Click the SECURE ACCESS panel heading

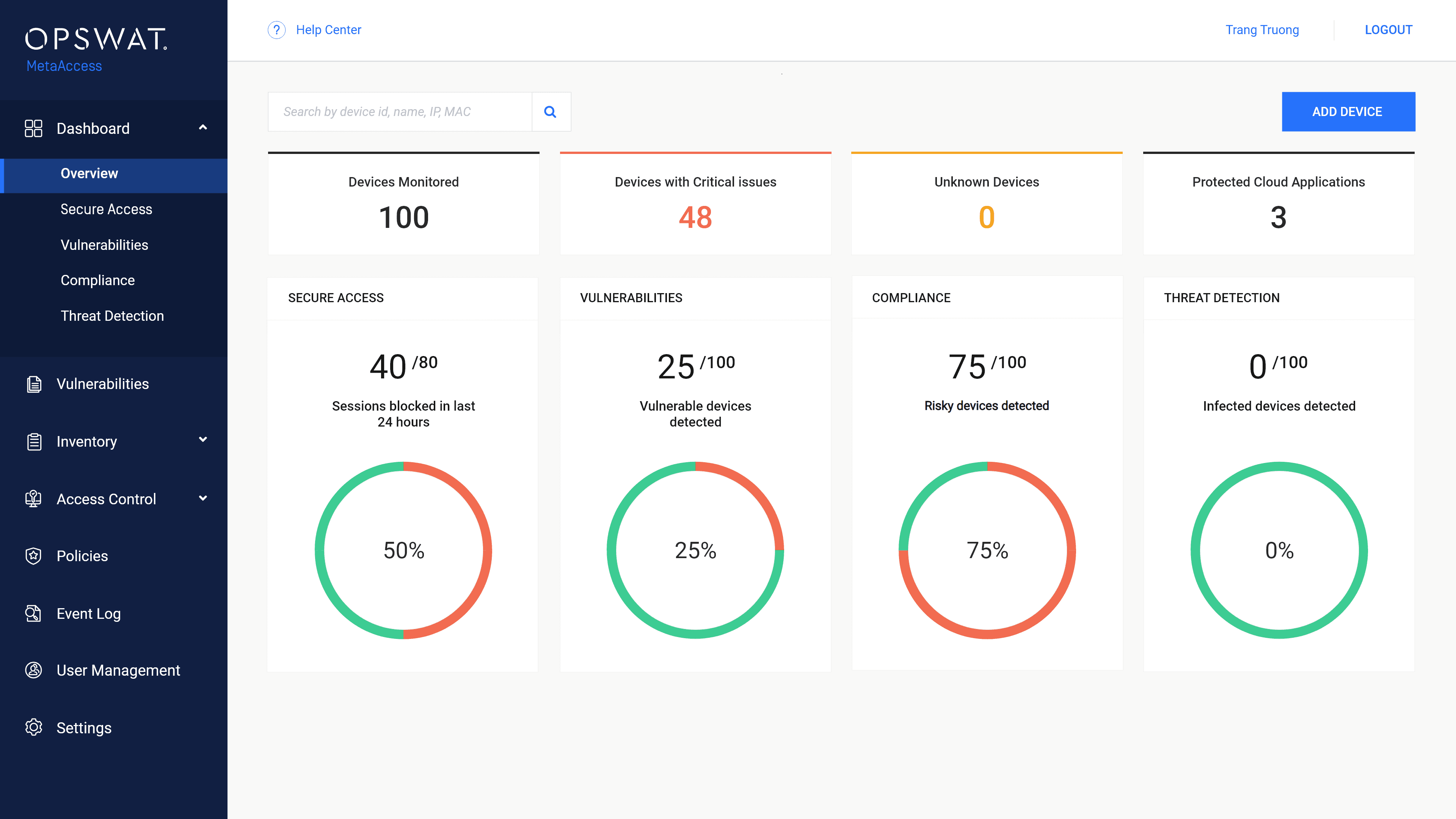[x=336, y=298]
